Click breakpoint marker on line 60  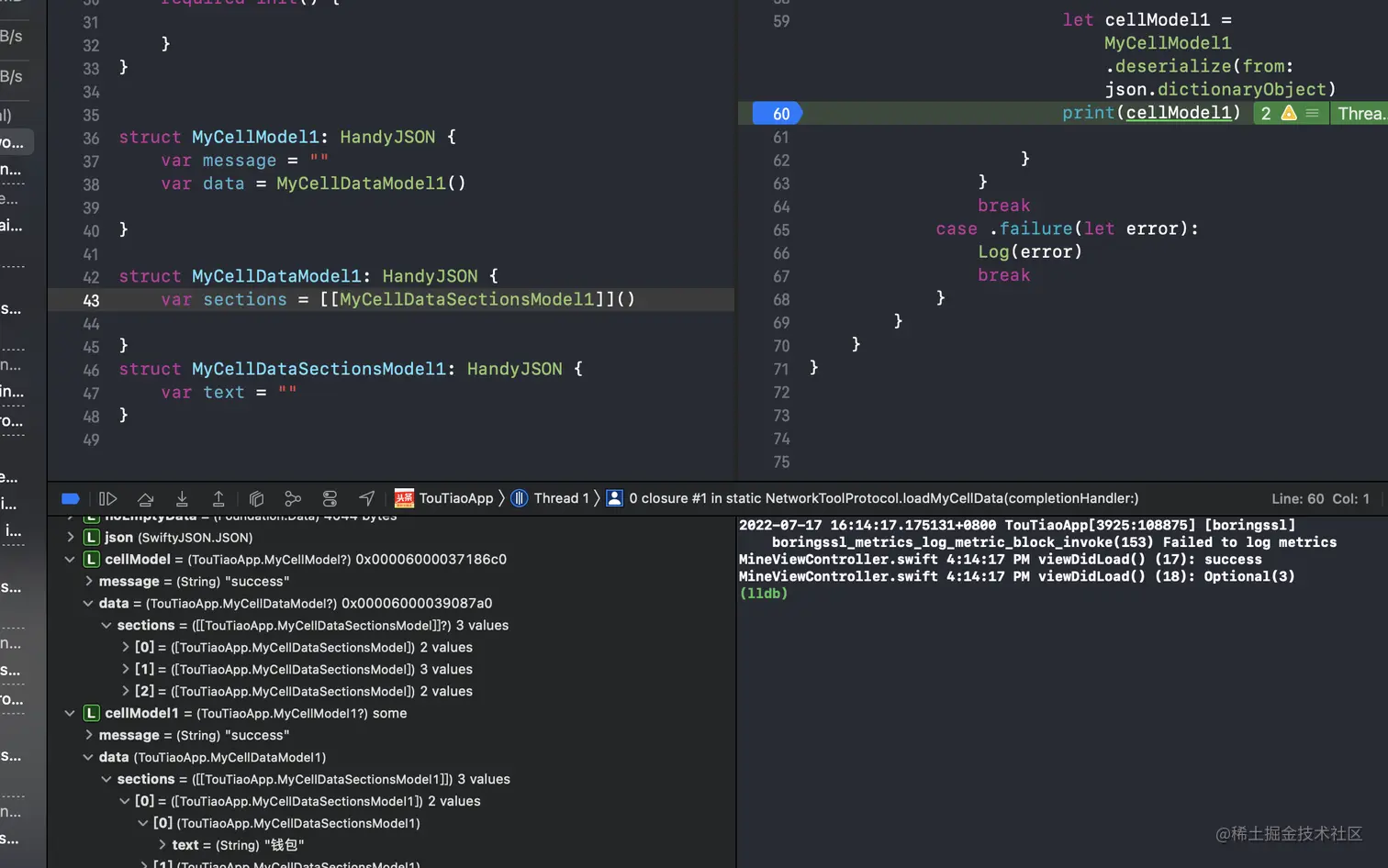tap(777, 113)
